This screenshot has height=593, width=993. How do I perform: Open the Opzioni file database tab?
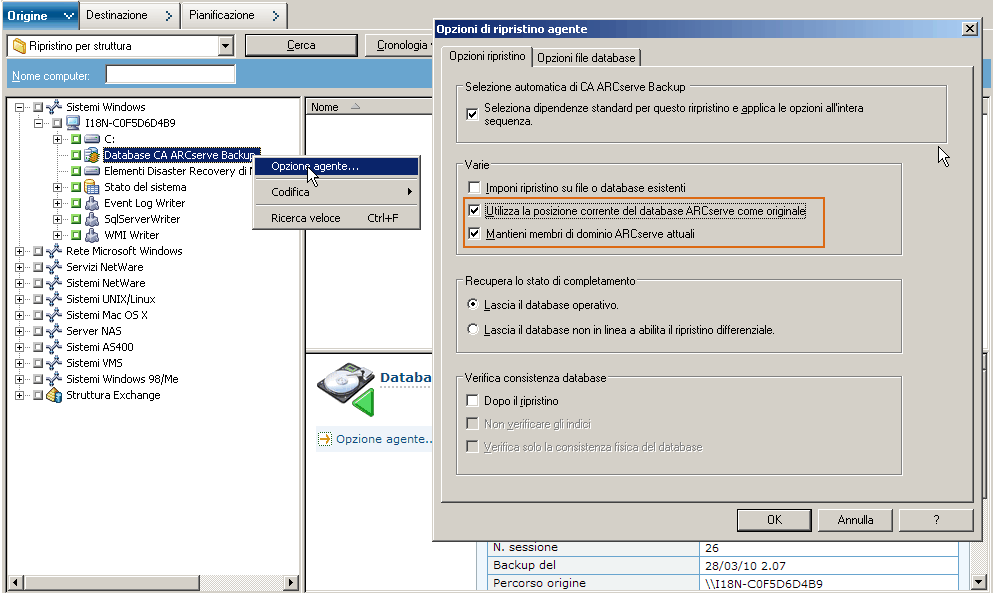586,58
